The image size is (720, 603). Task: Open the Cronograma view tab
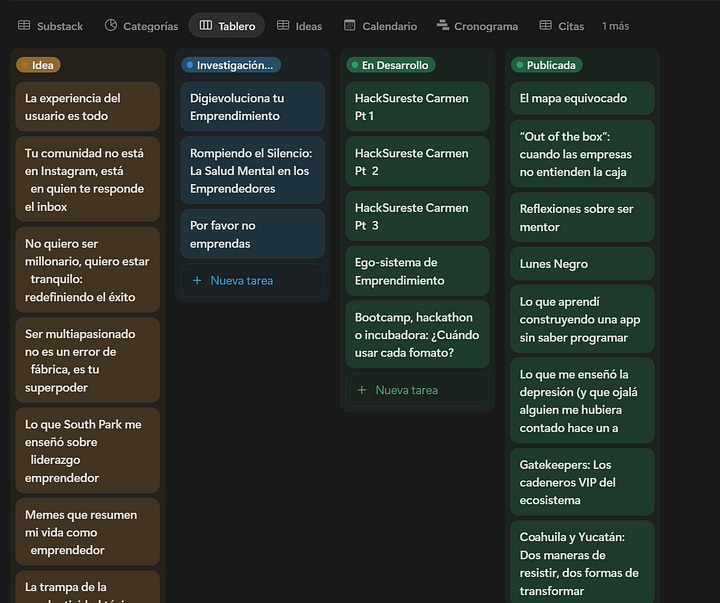pyautogui.click(x=478, y=26)
